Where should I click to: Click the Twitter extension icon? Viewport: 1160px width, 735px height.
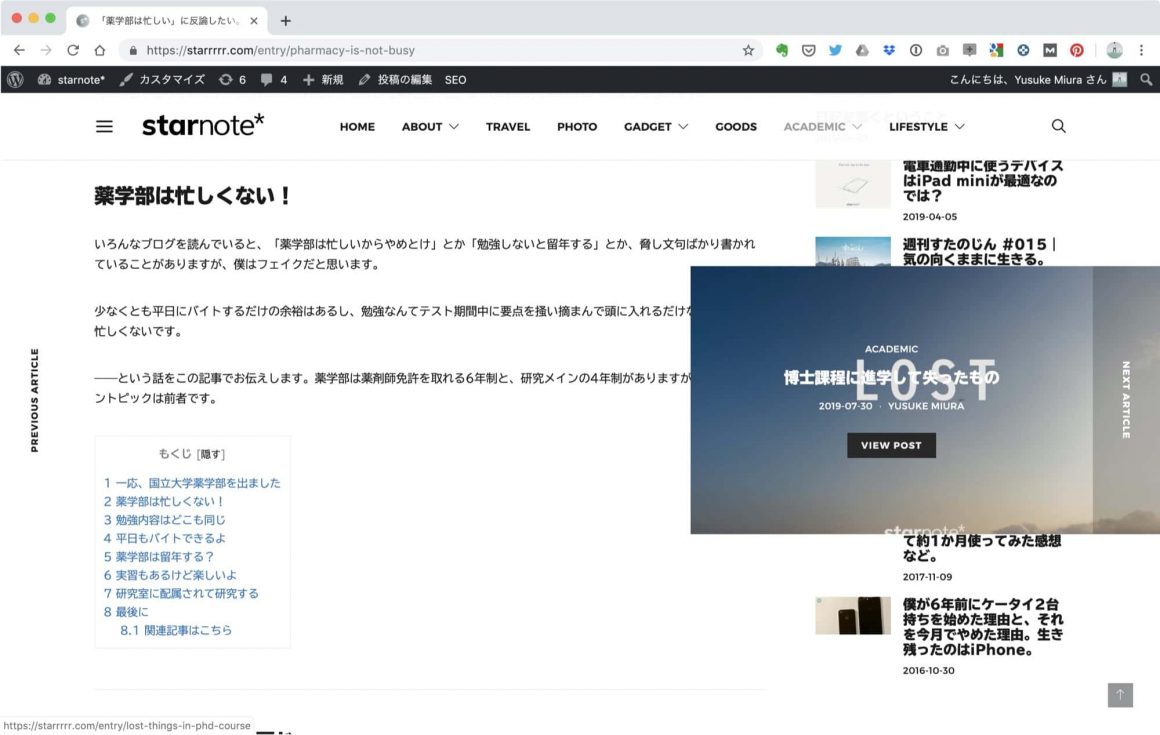pyautogui.click(x=835, y=50)
